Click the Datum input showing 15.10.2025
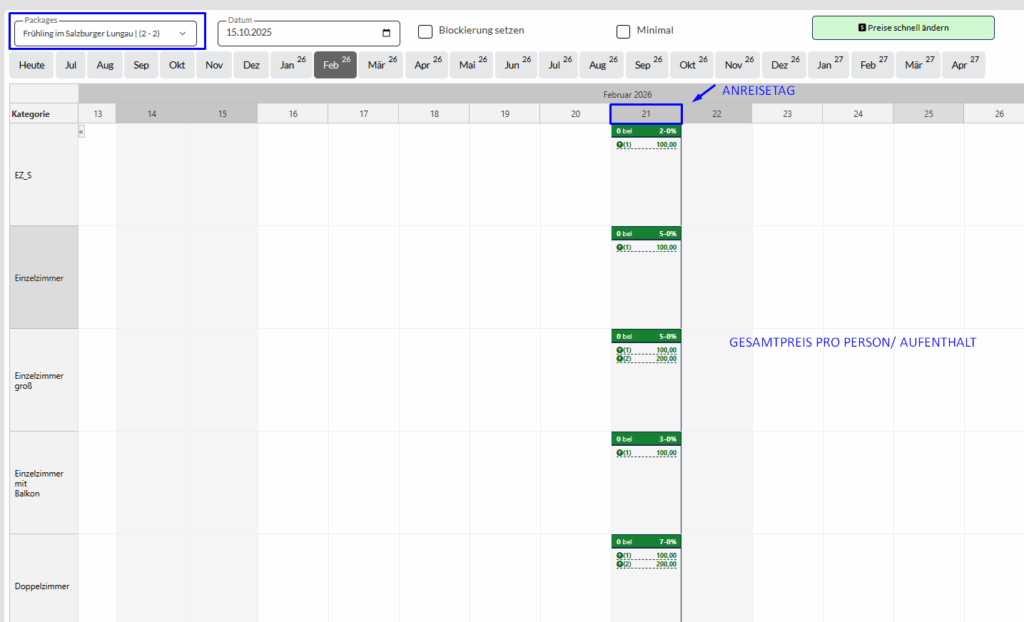Image resolution: width=1024 pixels, height=622 pixels. [300, 33]
